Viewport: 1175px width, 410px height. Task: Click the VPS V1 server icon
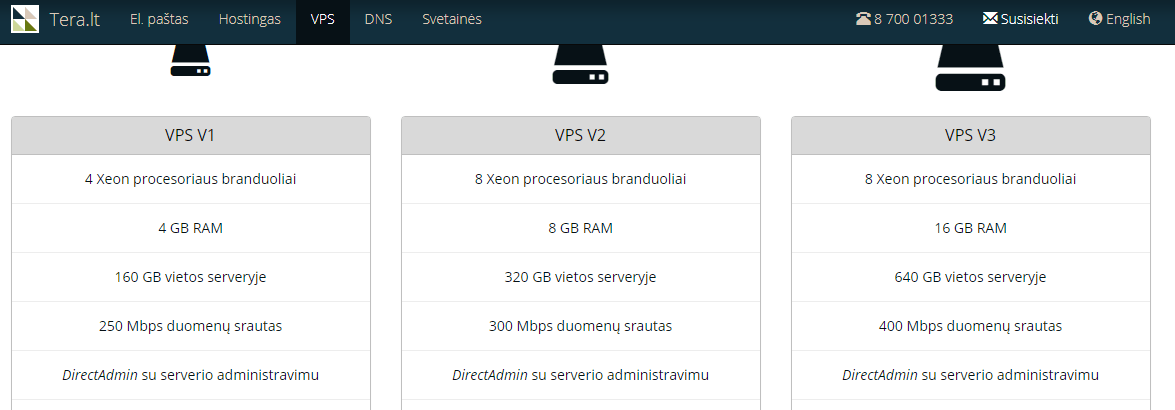[190, 61]
